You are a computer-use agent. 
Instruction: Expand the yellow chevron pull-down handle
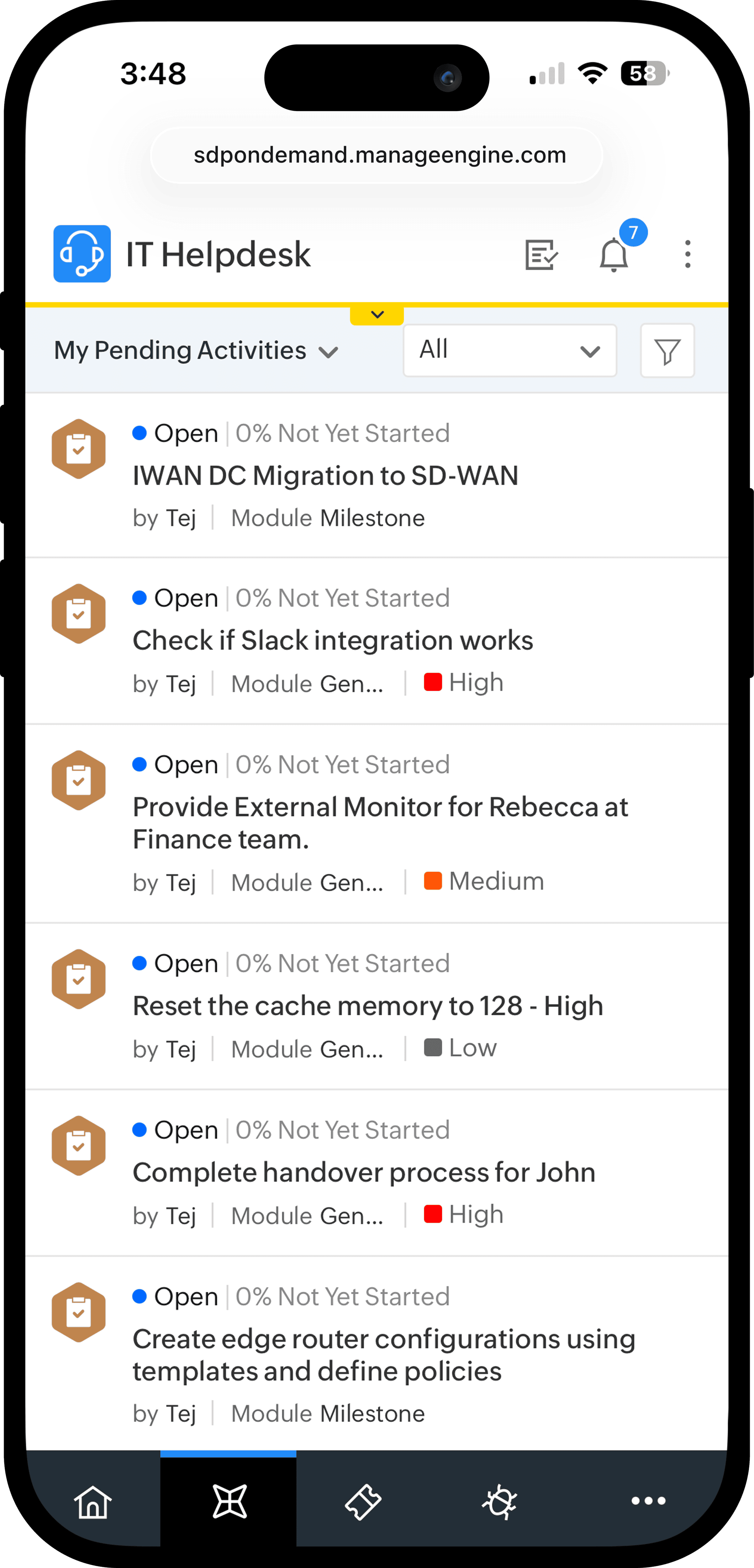377,315
